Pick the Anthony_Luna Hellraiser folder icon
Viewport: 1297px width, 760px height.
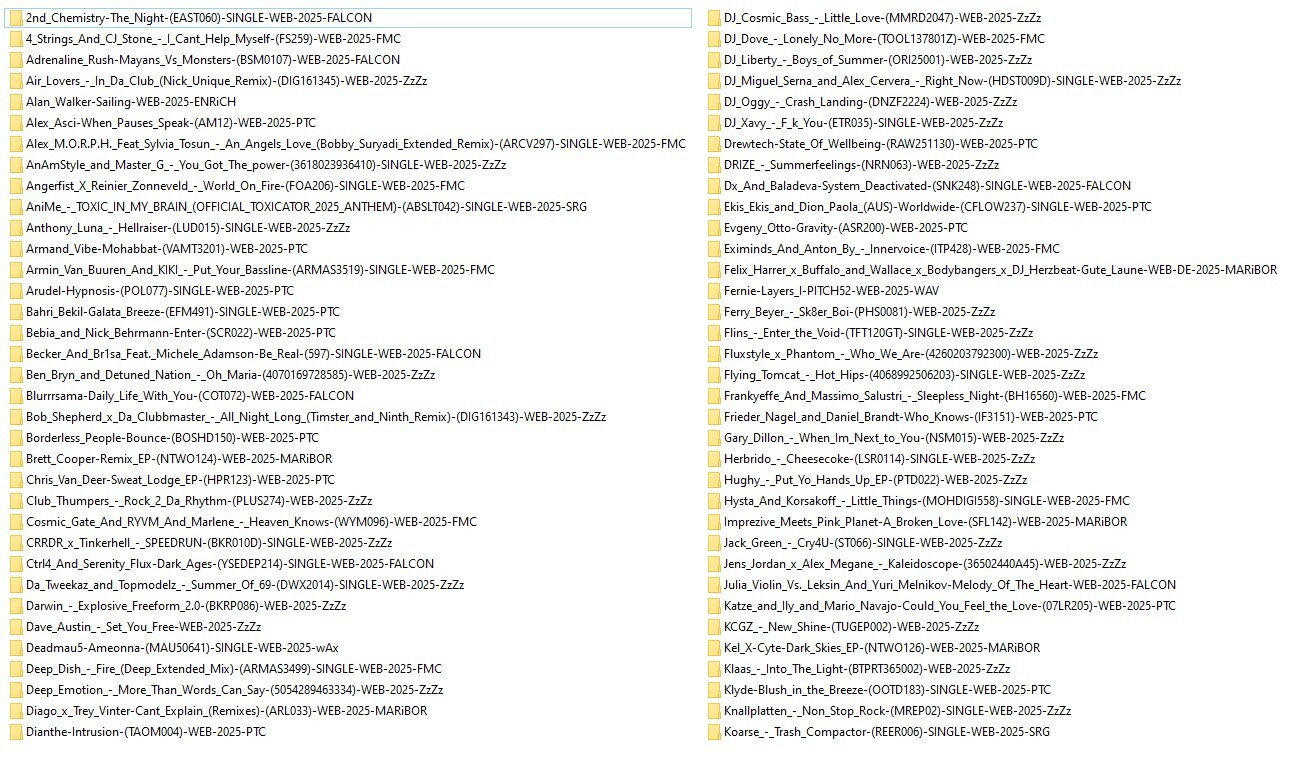coord(16,228)
